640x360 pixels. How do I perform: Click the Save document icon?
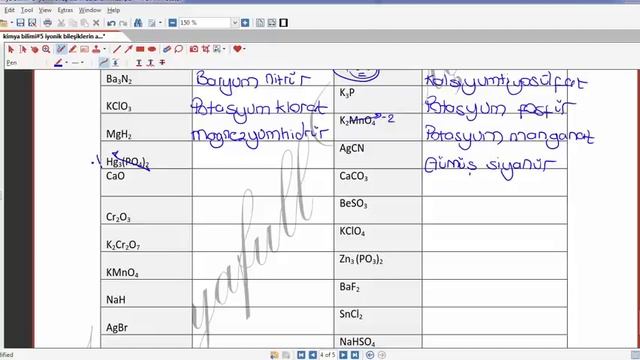point(20,23)
